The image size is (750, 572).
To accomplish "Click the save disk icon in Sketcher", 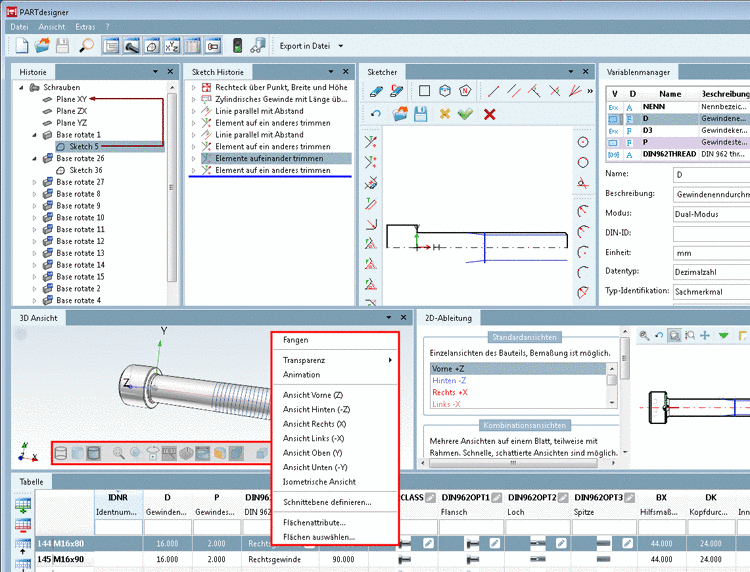I will (421, 114).
